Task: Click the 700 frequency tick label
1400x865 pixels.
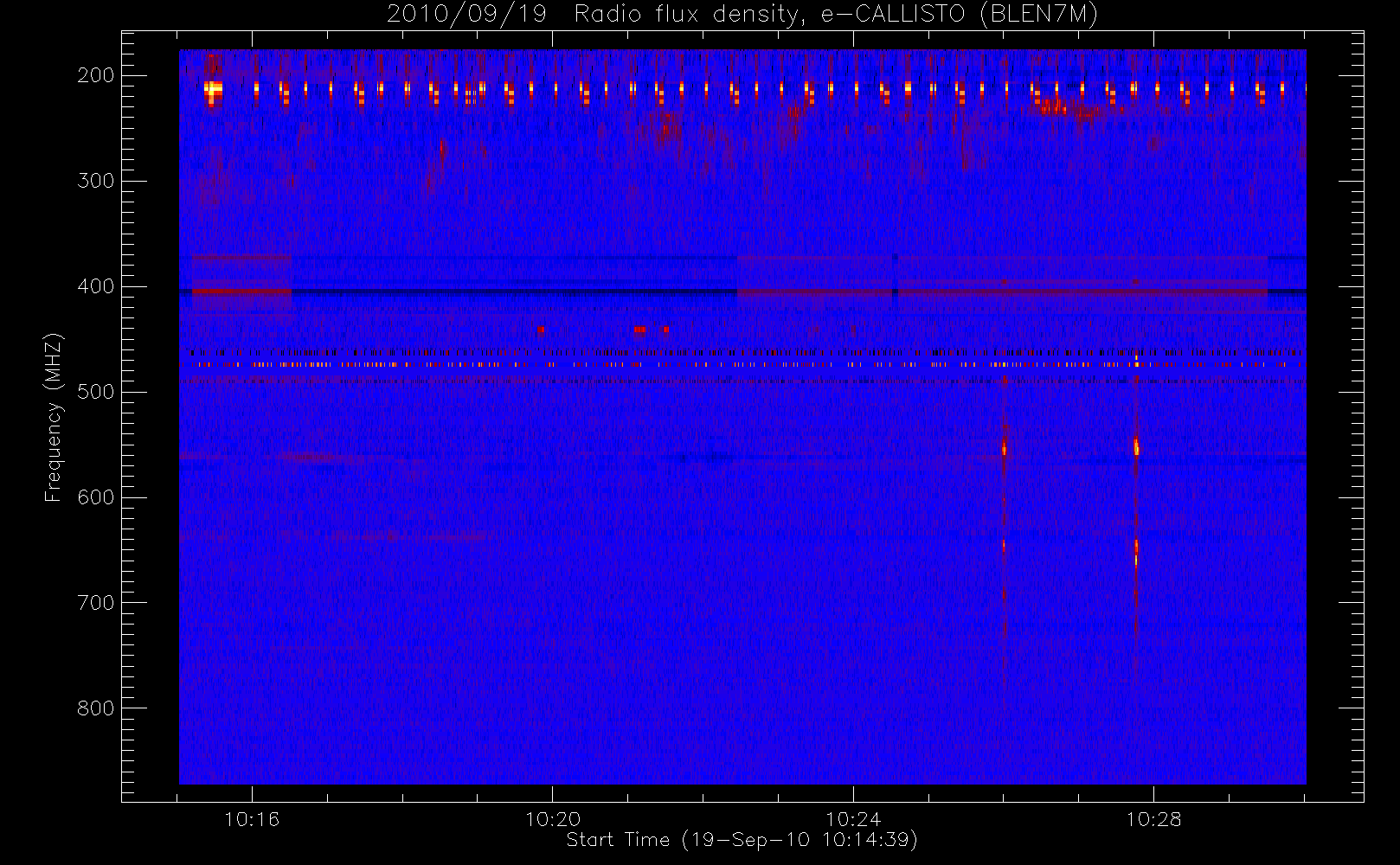Action: point(95,603)
